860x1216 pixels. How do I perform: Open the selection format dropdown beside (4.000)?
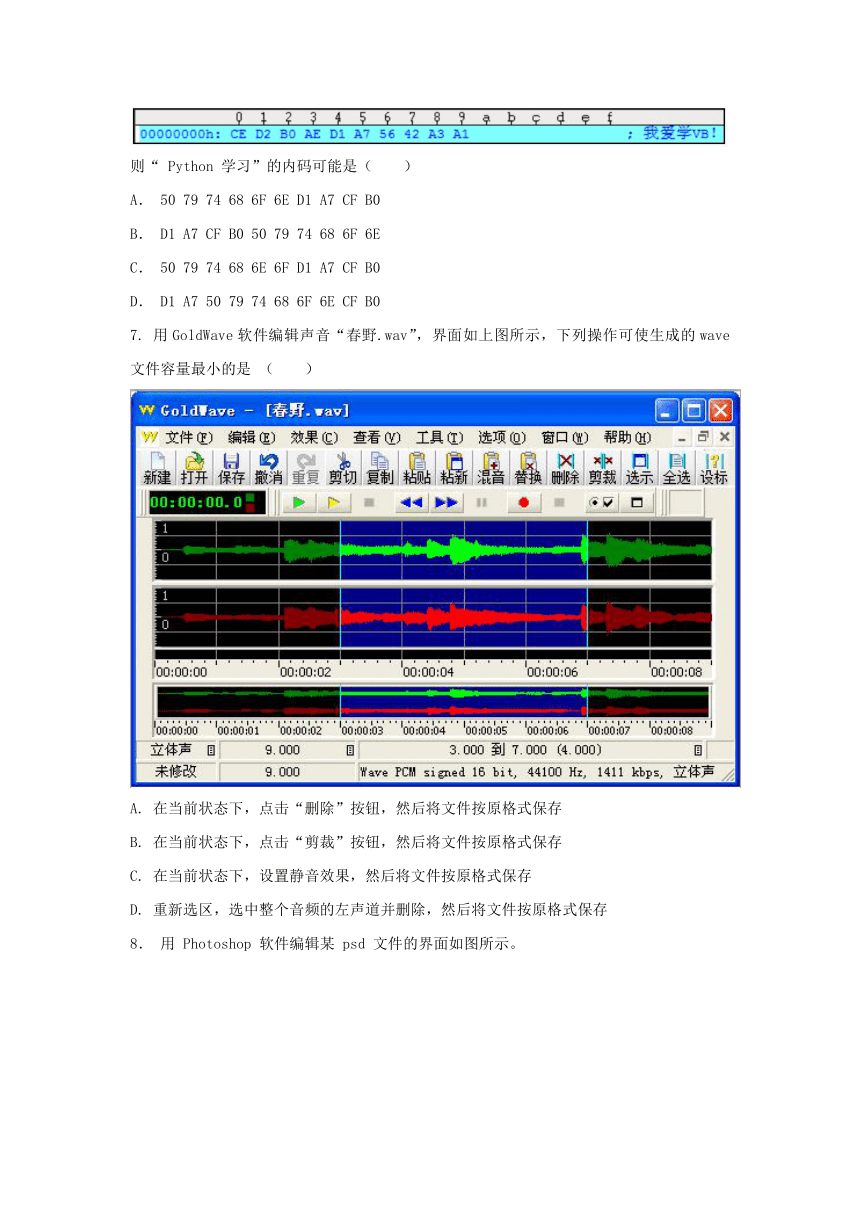click(x=697, y=750)
